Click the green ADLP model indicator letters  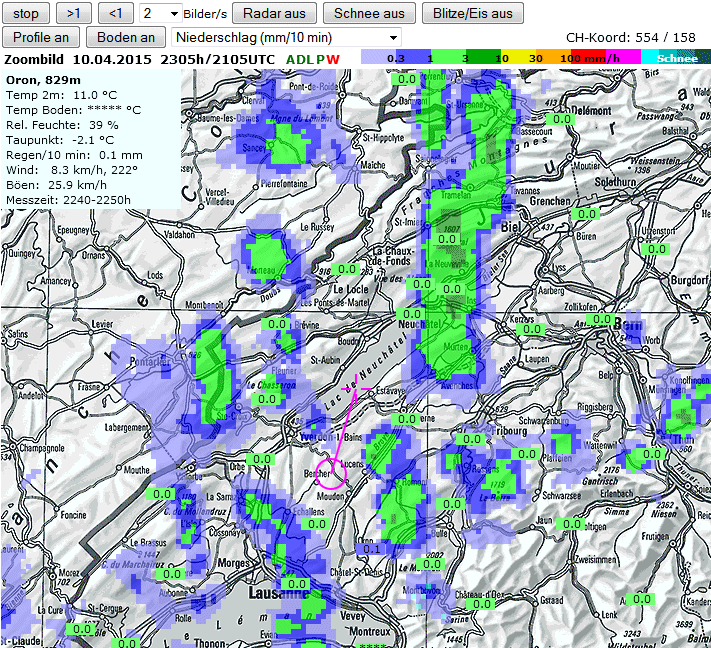(305, 59)
